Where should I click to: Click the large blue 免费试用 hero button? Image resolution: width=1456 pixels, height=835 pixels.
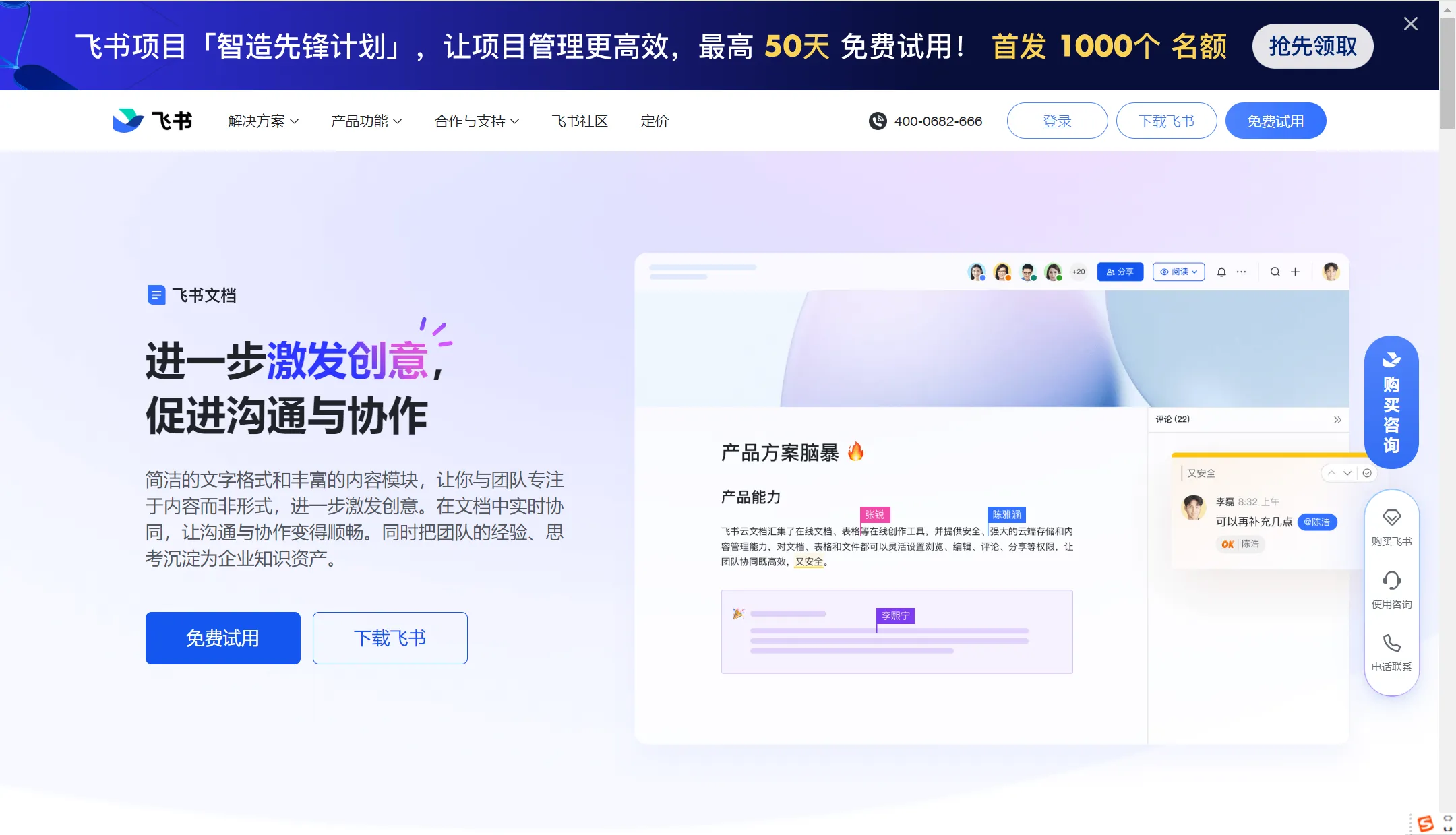pyautogui.click(x=223, y=638)
